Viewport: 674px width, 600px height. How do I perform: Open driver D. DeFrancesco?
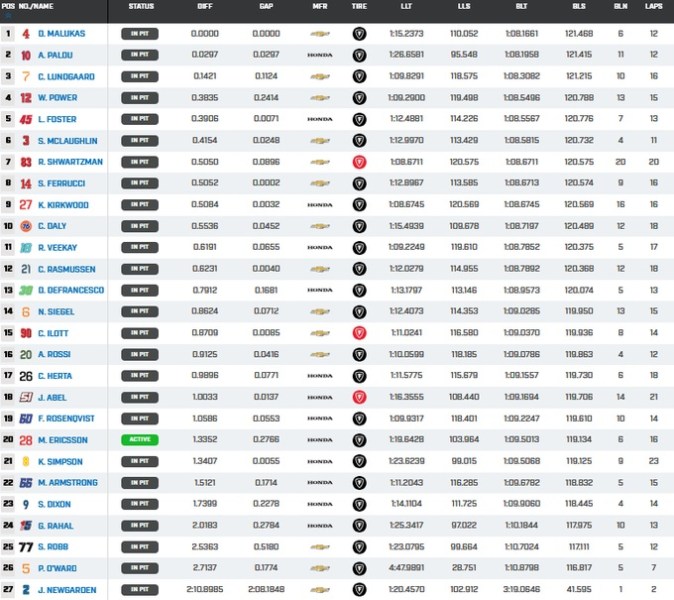pos(71,290)
